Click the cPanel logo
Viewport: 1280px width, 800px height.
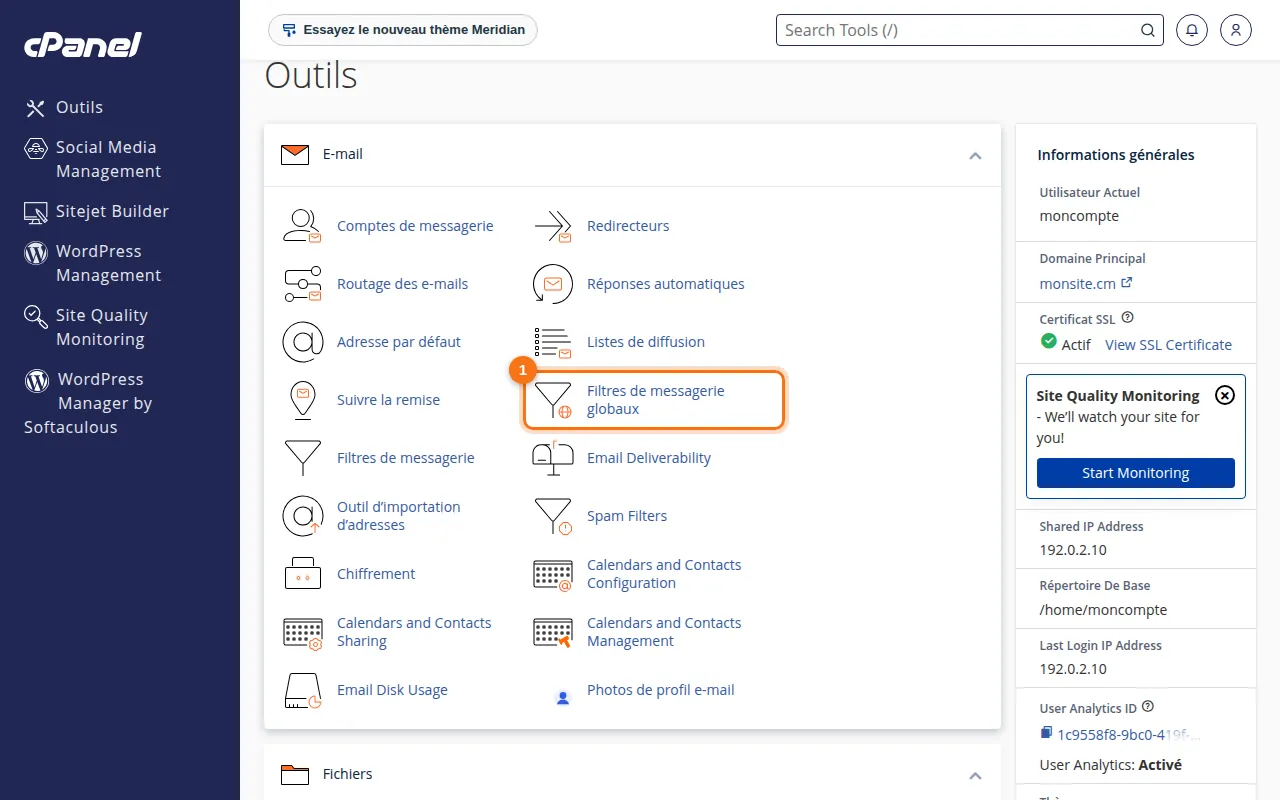(x=82, y=44)
